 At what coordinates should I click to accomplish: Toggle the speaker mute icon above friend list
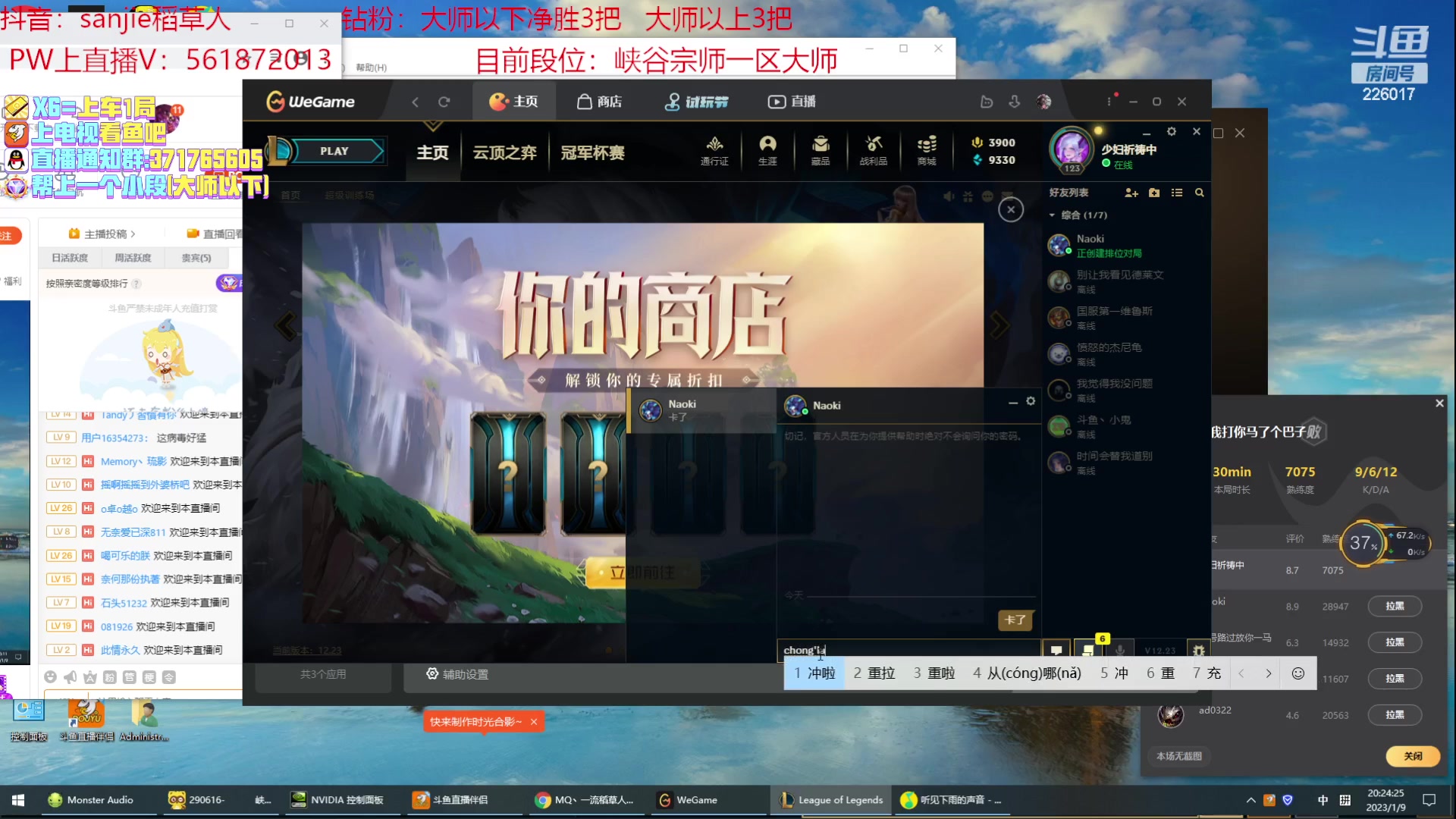pos(949,196)
